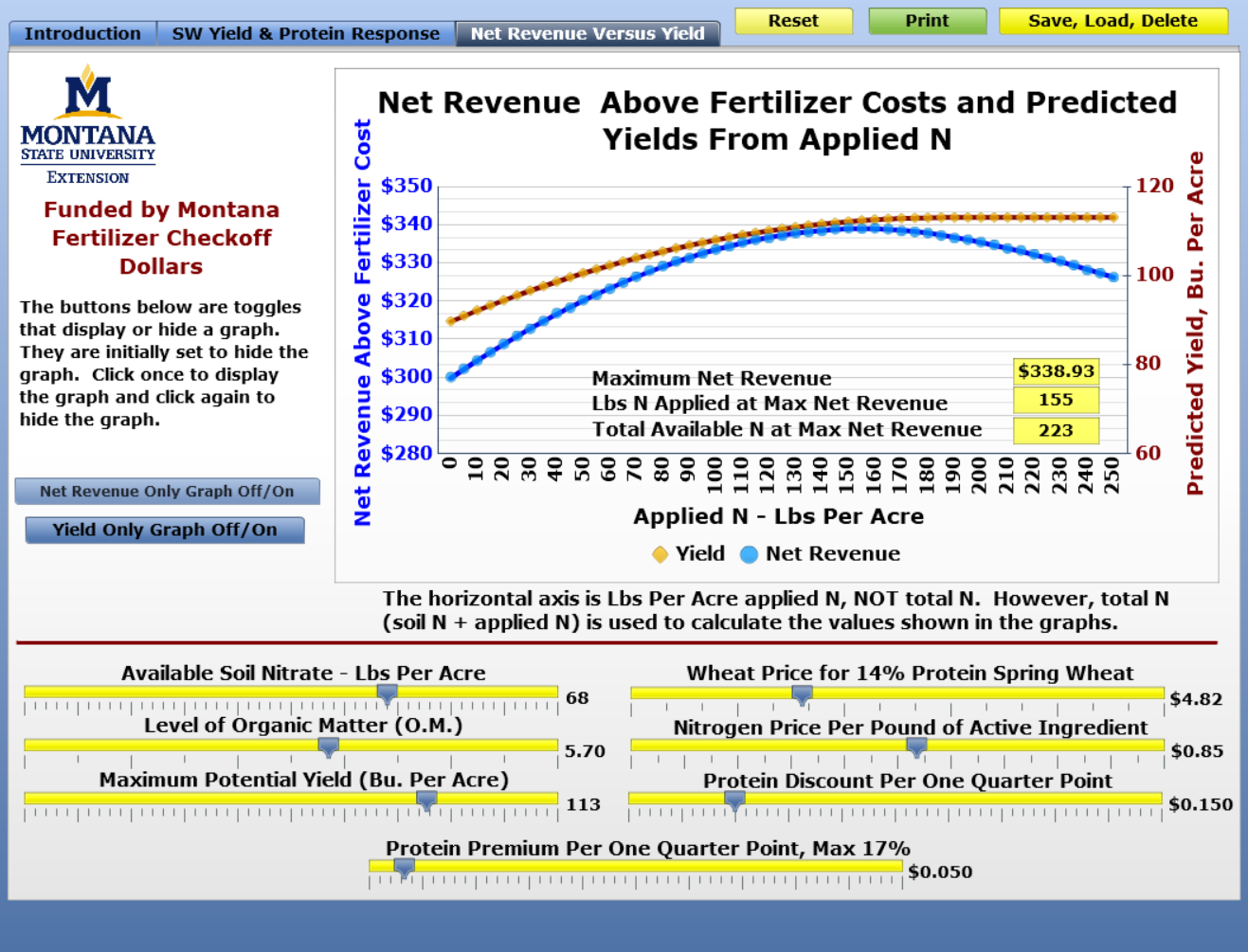Click the Protein Premium Per One Quarter Point label
This screenshot has height=952, width=1248.
click(x=648, y=848)
